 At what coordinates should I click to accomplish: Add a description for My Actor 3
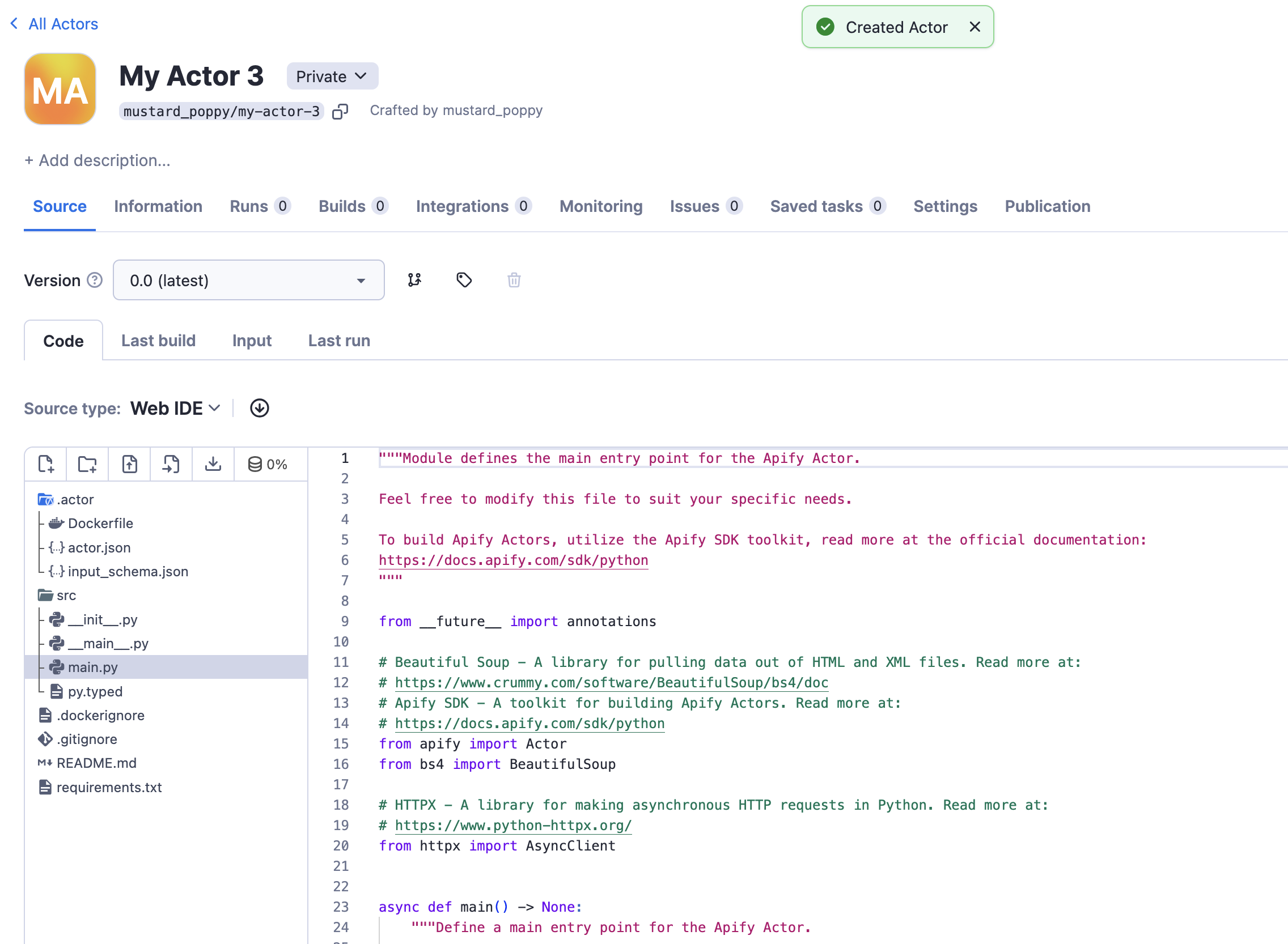coord(98,160)
